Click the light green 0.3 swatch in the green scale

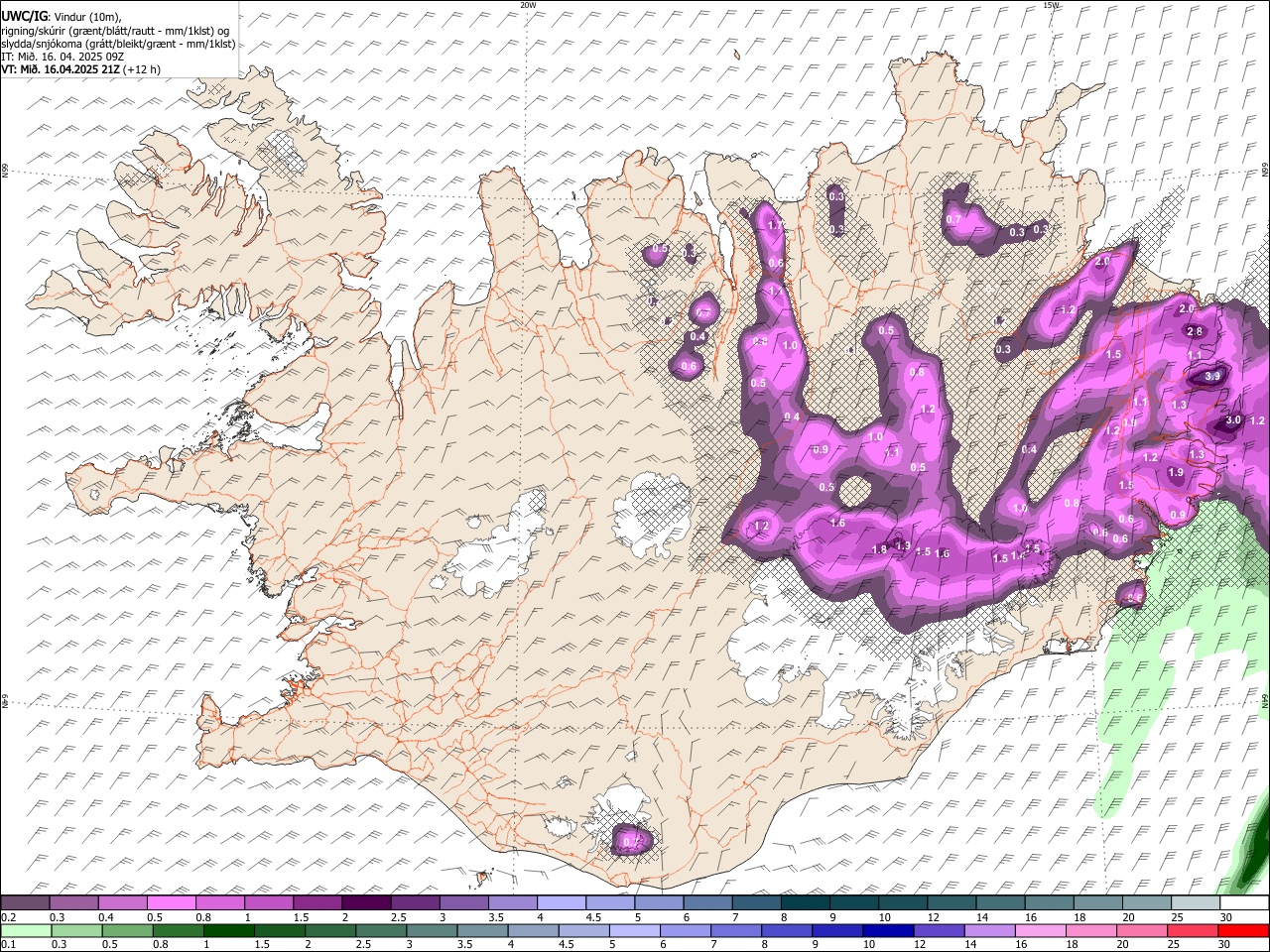pyautogui.click(x=76, y=931)
